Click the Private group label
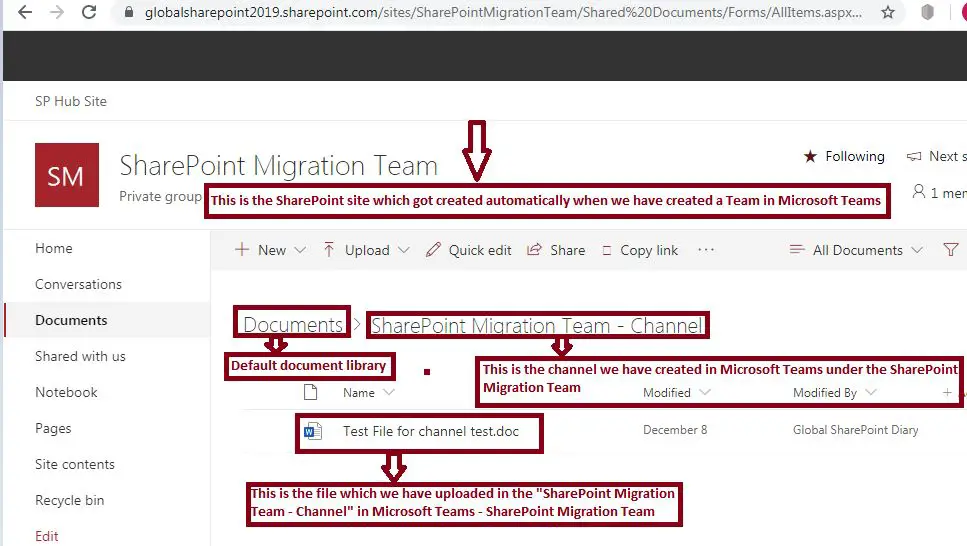Image resolution: width=967 pixels, height=546 pixels. pyautogui.click(x=160, y=196)
